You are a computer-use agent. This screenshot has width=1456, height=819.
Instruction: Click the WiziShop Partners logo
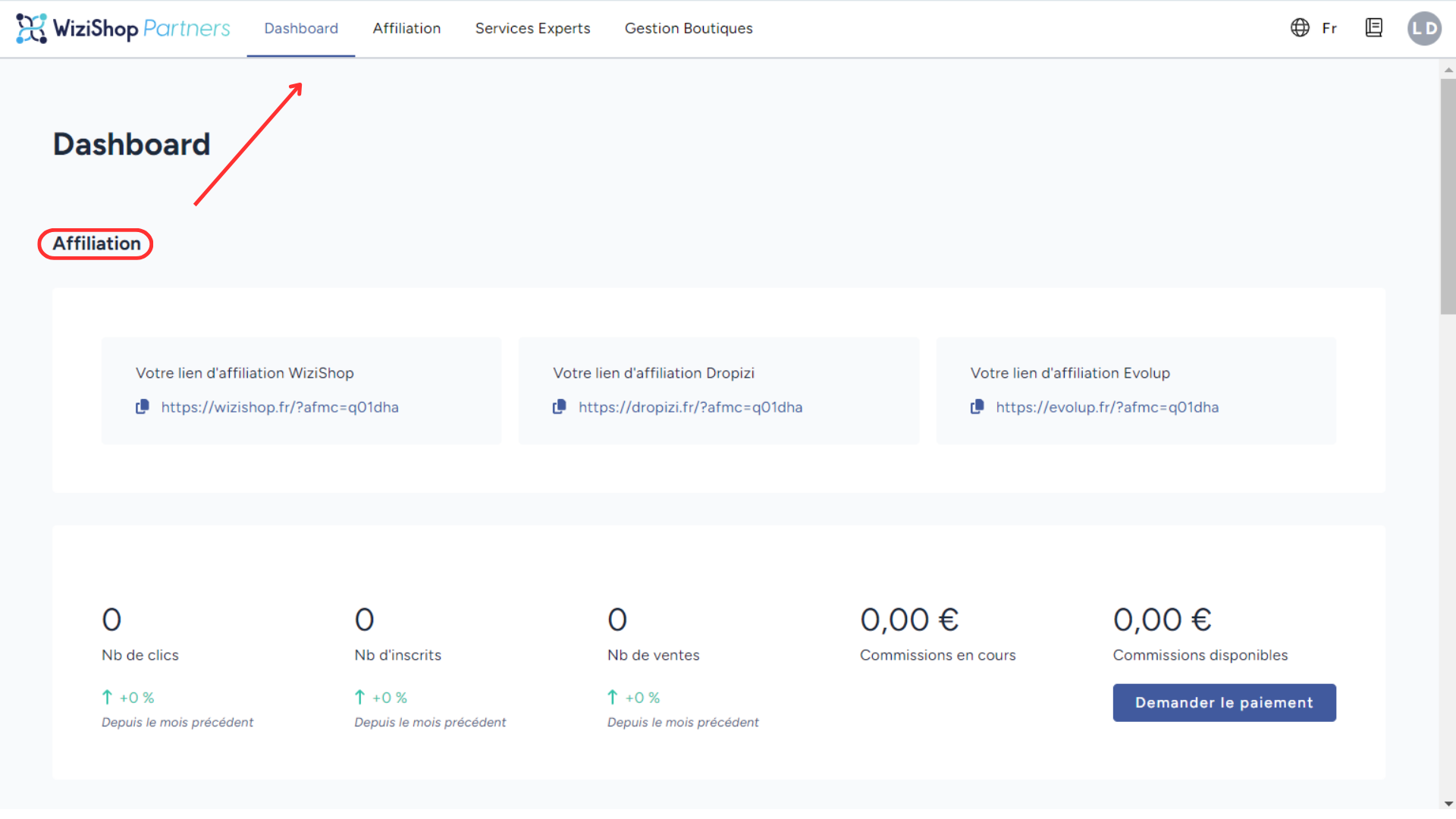point(123,28)
